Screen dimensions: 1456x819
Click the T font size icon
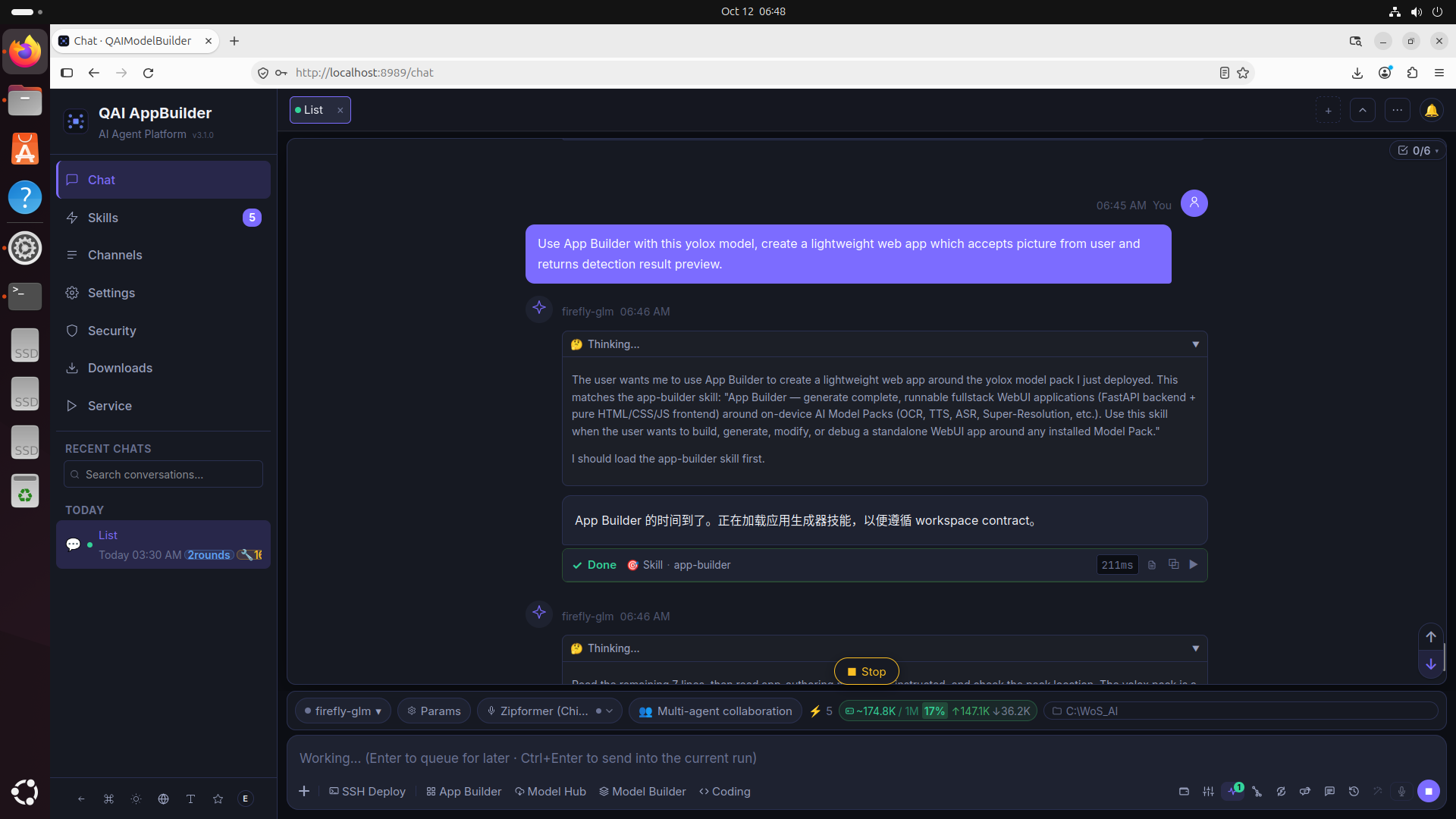point(190,799)
